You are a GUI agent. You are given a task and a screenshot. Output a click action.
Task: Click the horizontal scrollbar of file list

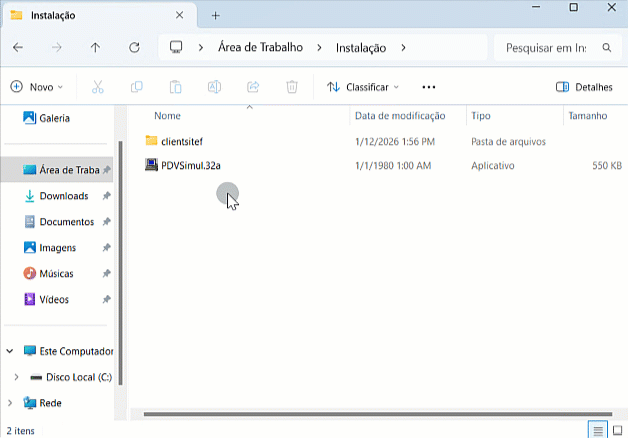(378, 414)
